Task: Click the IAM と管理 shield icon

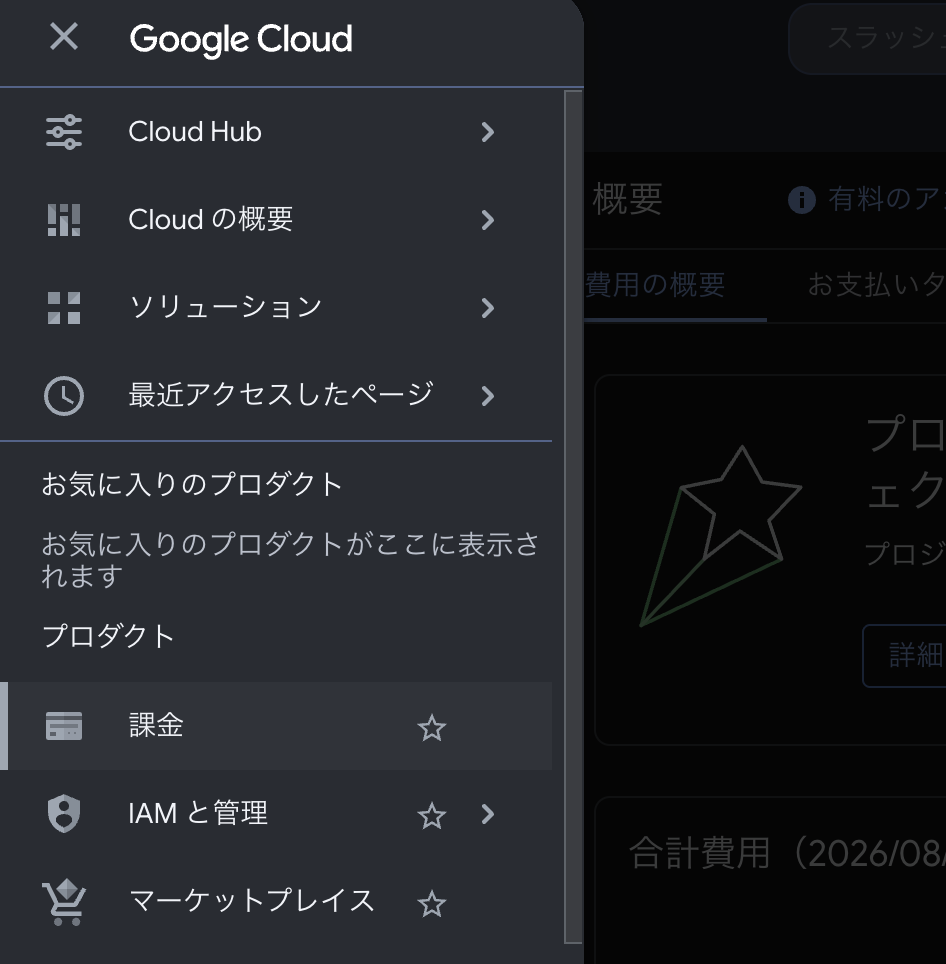Action: (64, 814)
